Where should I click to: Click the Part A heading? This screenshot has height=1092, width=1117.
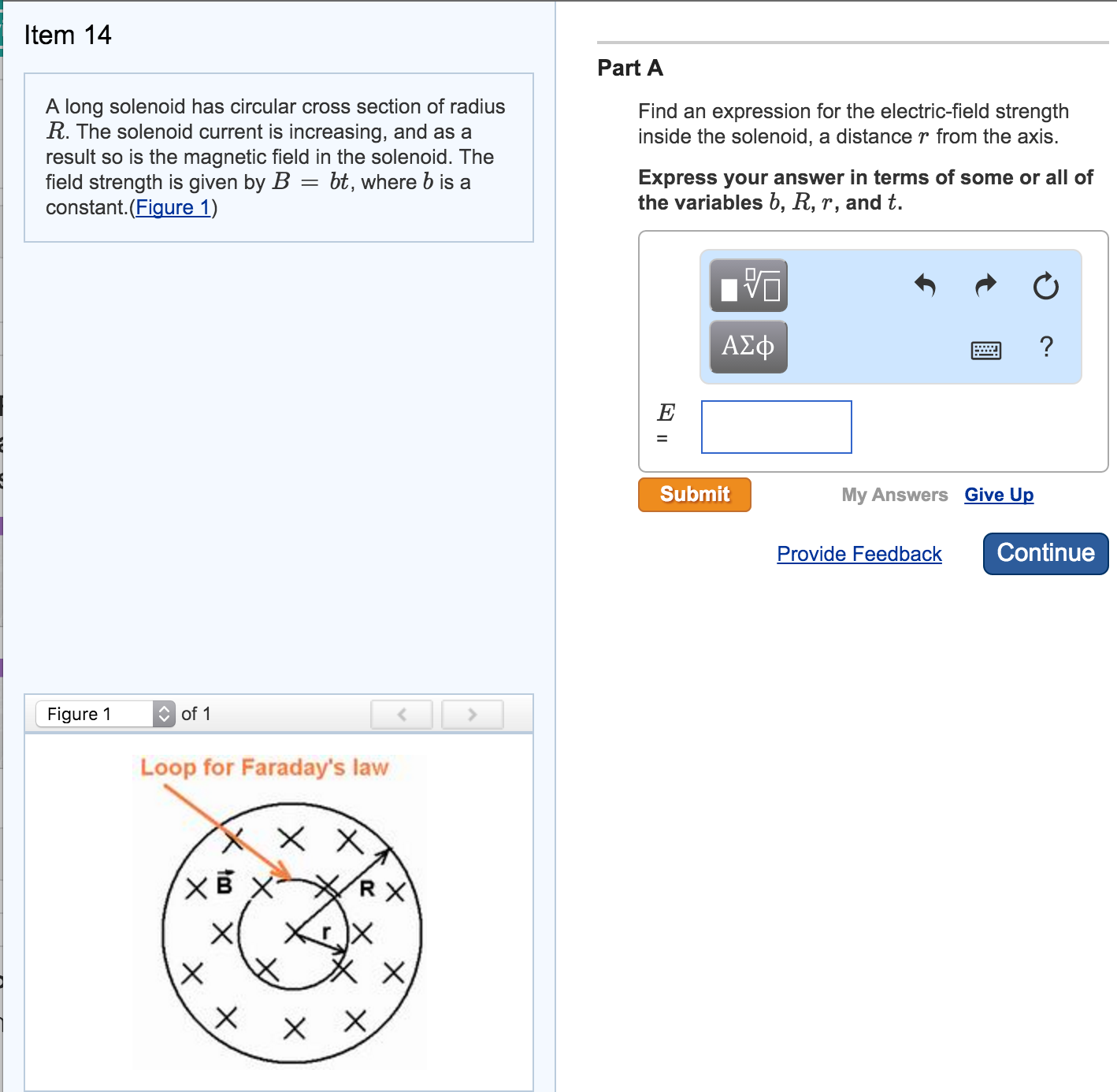[630, 68]
